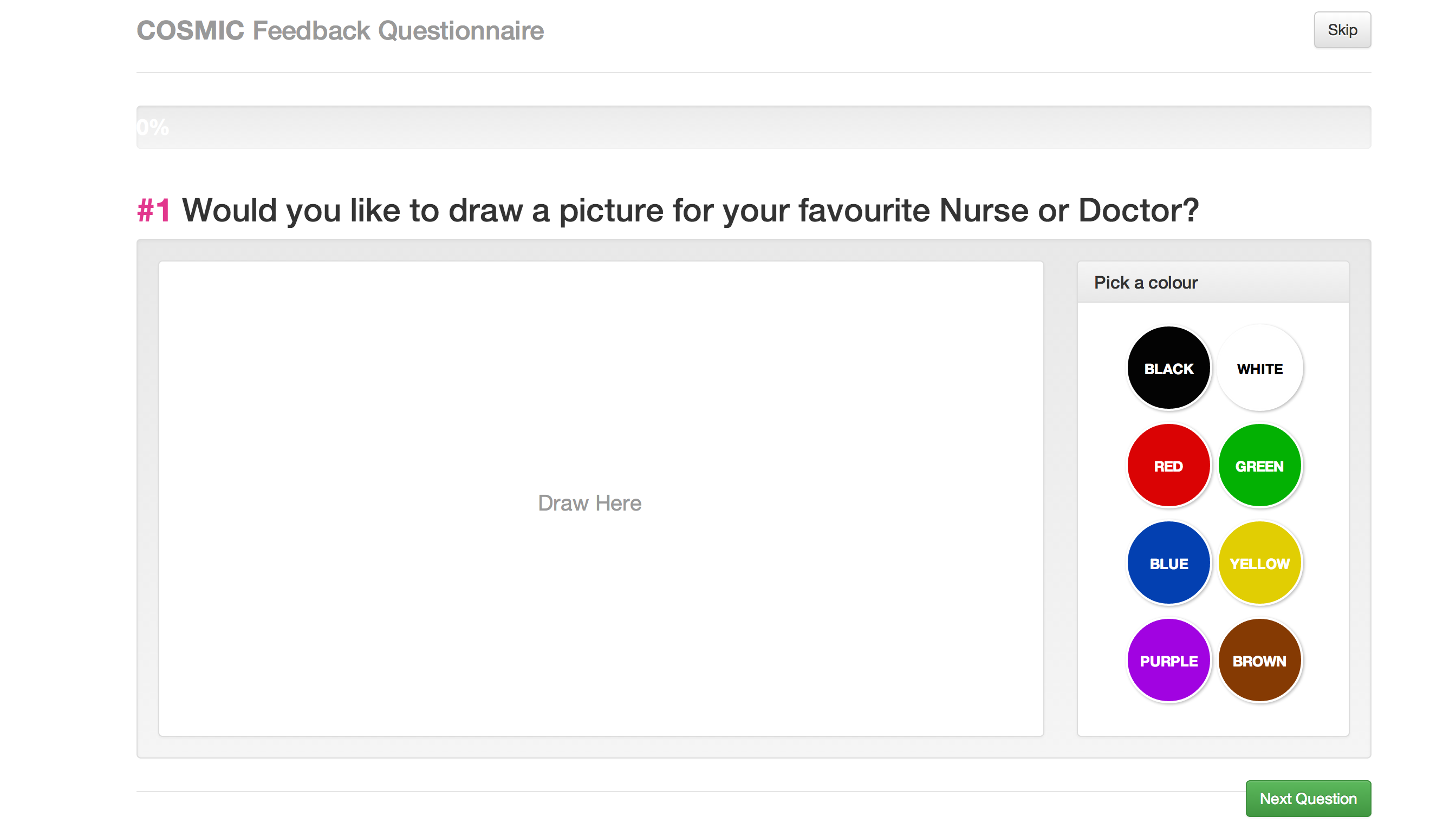Viewport: 1456px width, 830px height.
Task: Choose the Yellow colour circle
Action: [x=1259, y=563]
